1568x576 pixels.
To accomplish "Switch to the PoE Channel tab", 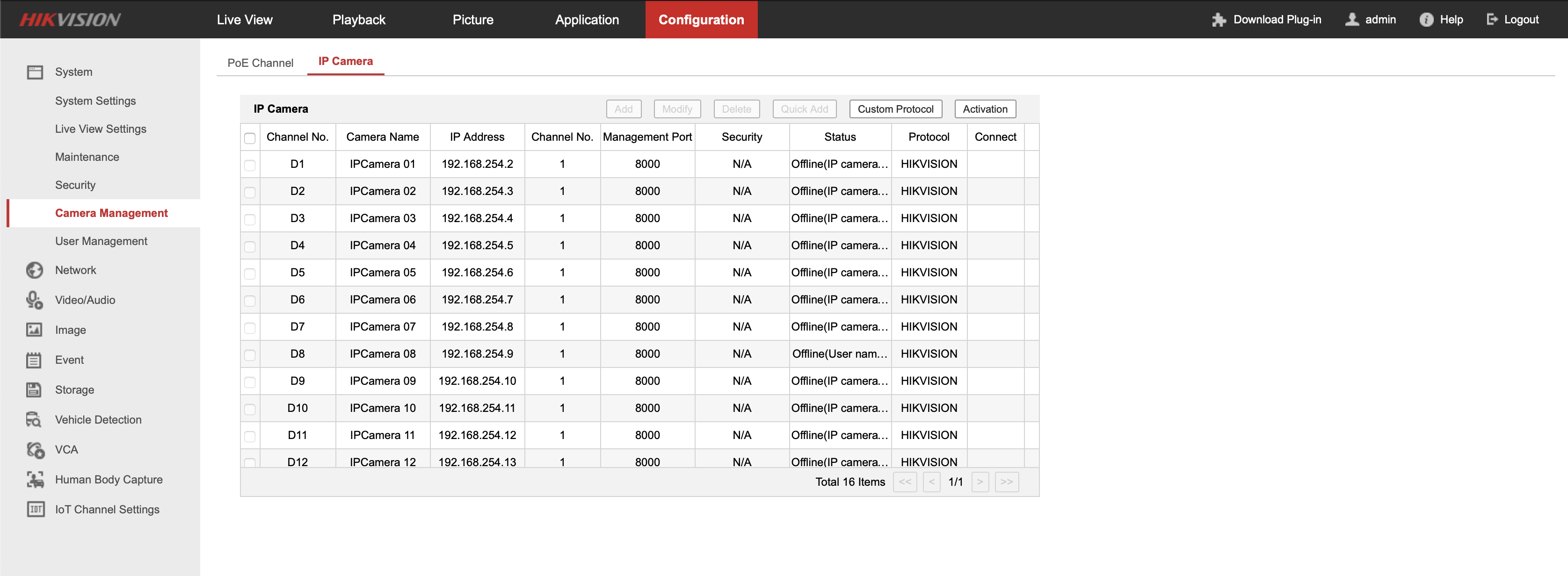I will (x=260, y=63).
